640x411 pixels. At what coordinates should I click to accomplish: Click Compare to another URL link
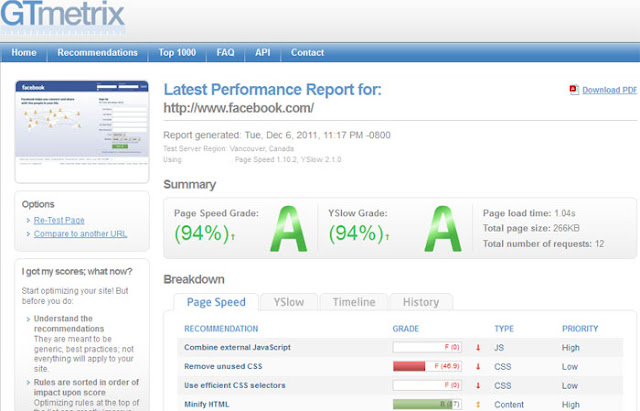[80, 234]
